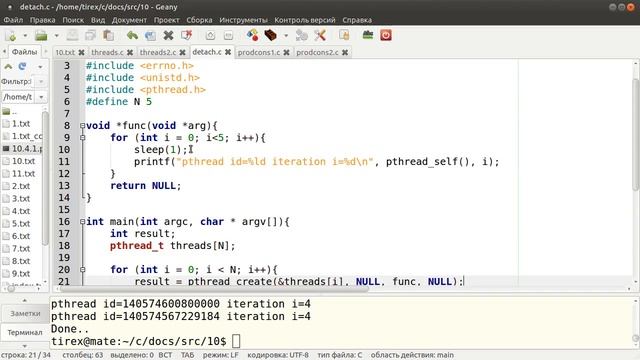Click the editor vertical scrollbar

click(x=636, y=135)
